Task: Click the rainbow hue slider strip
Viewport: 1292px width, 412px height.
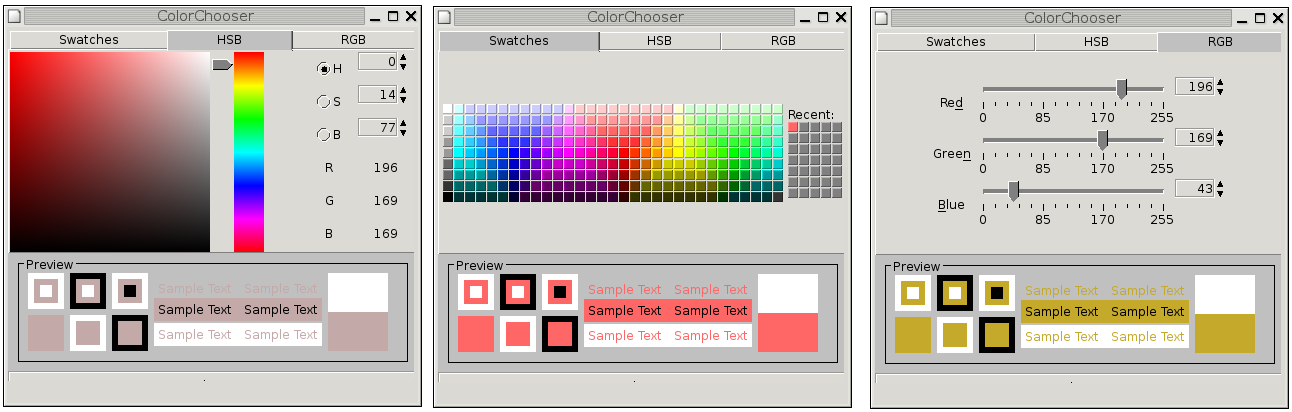Action: pos(249,152)
